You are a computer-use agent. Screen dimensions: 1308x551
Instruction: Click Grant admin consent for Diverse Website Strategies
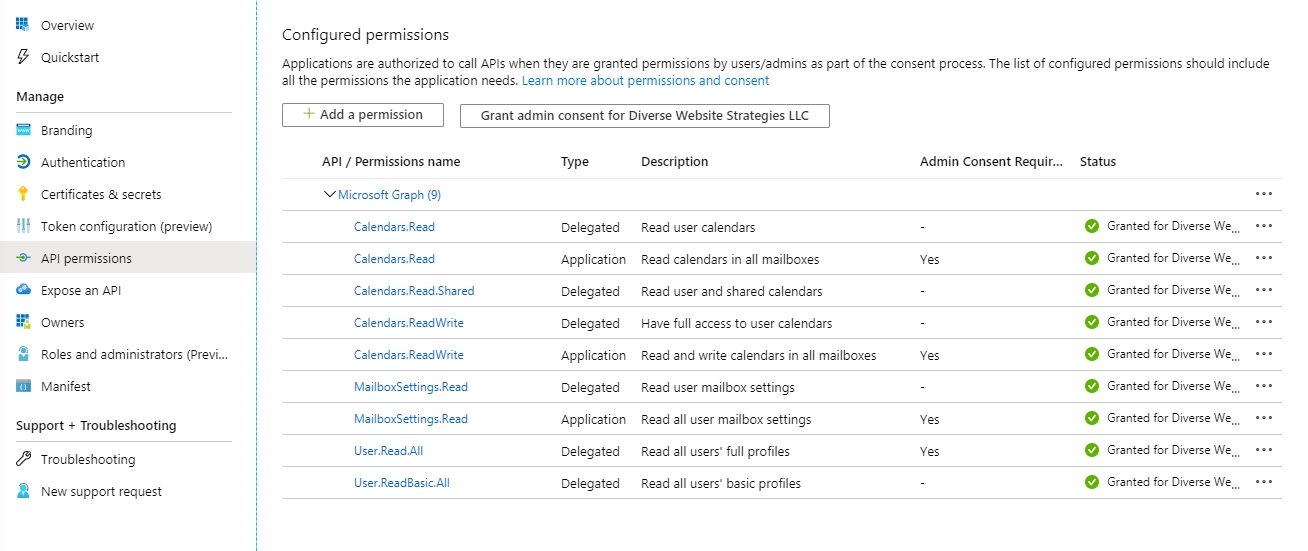pyautogui.click(x=644, y=115)
